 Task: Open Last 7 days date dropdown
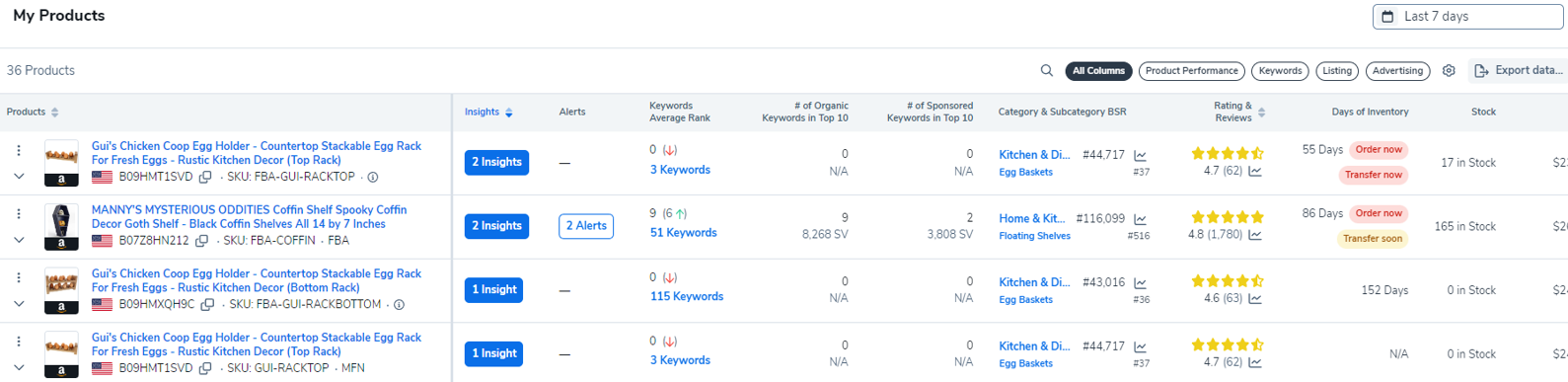coord(1467,17)
